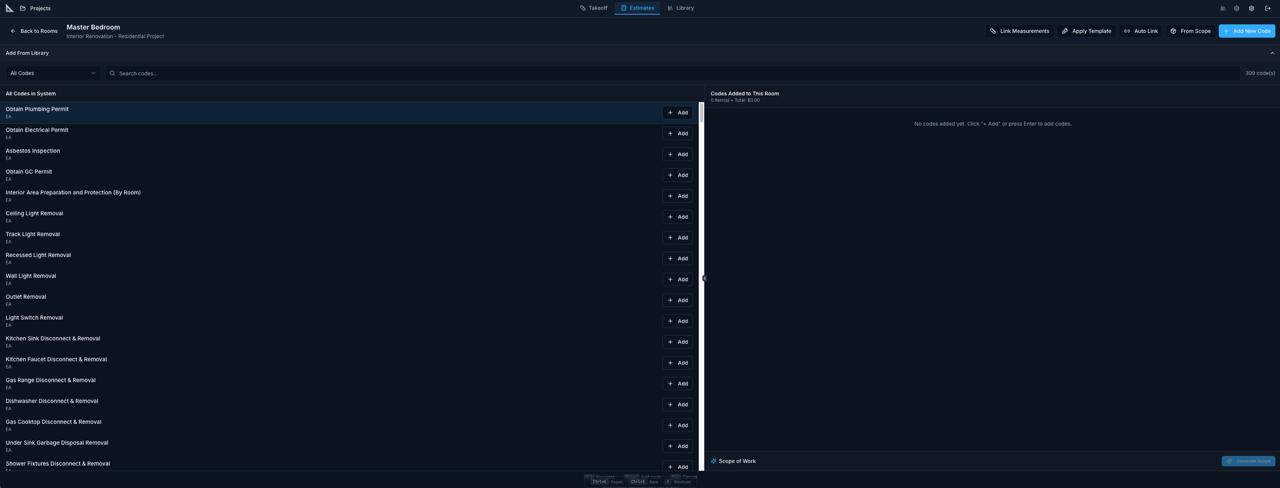Image resolution: width=1280 pixels, height=488 pixels.
Task: Click the Link Measurements paperclip icon
Action: (x=993, y=31)
